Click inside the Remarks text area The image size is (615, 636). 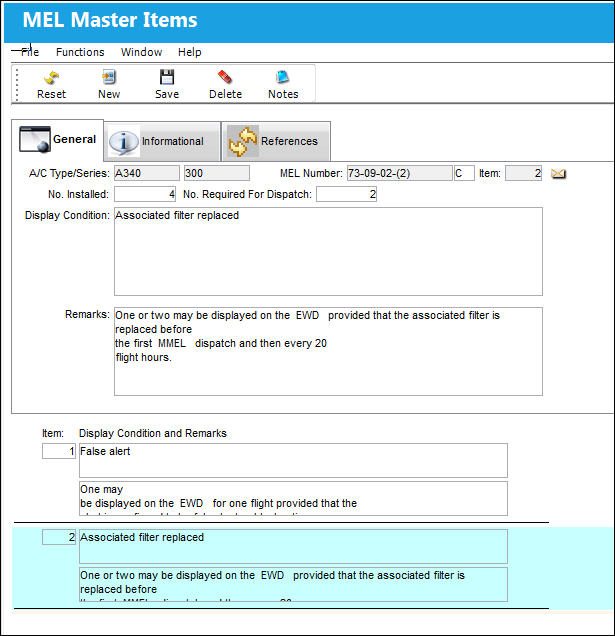(x=328, y=351)
